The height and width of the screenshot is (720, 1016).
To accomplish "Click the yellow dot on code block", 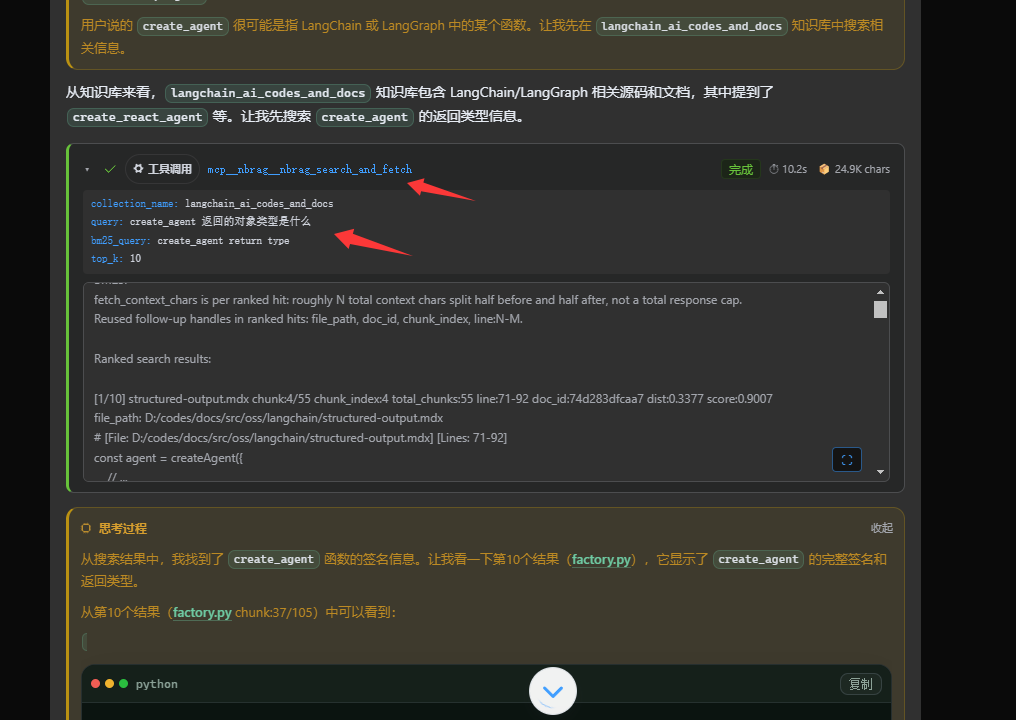I will point(109,684).
